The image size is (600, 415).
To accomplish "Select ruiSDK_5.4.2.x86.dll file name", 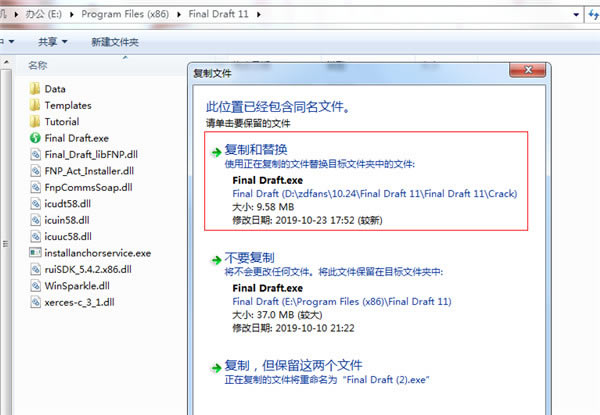I will click(x=88, y=270).
